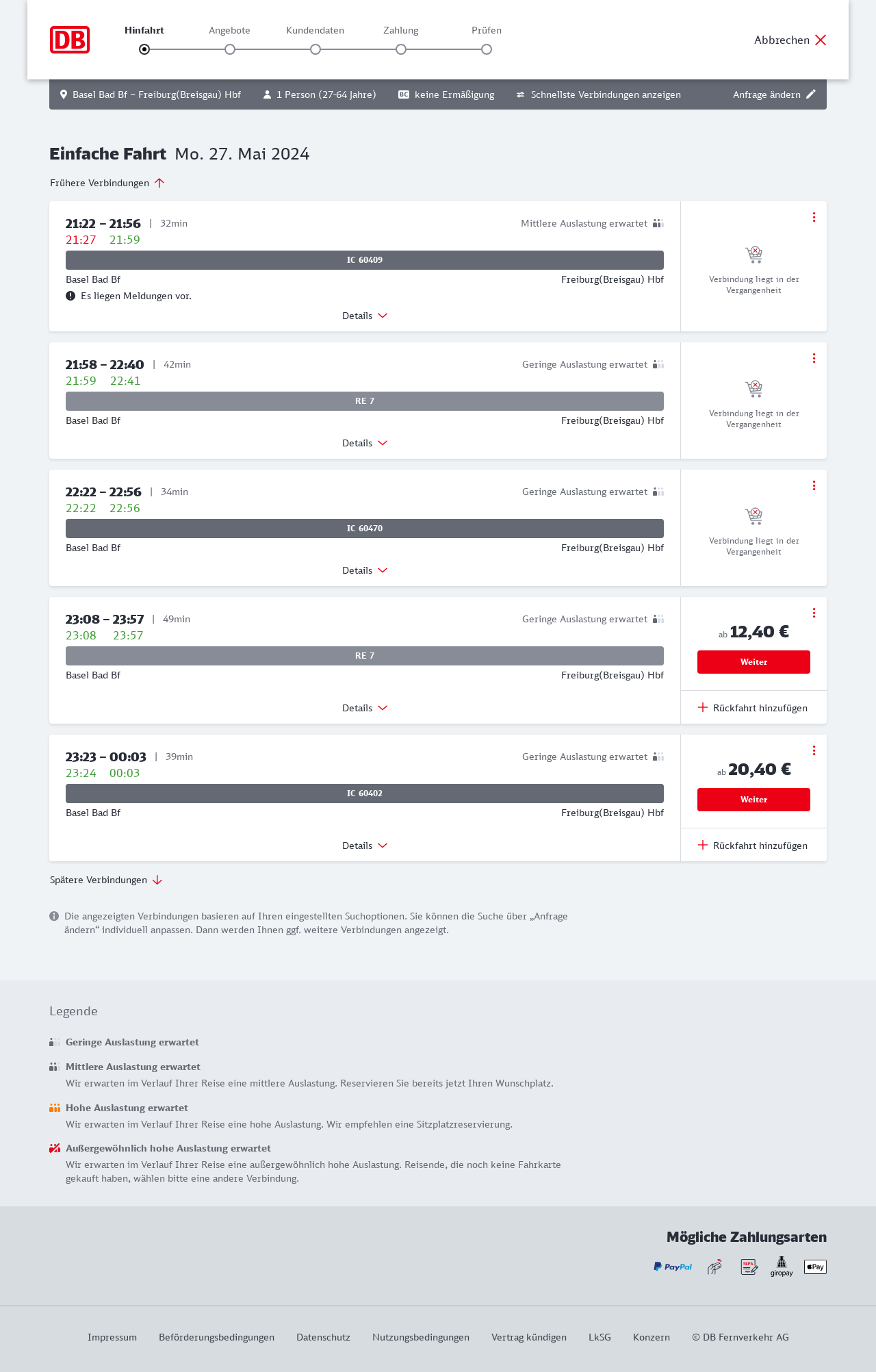
Task: Expand Details for the 23:23 IC 60402 connection
Action: pos(365,846)
